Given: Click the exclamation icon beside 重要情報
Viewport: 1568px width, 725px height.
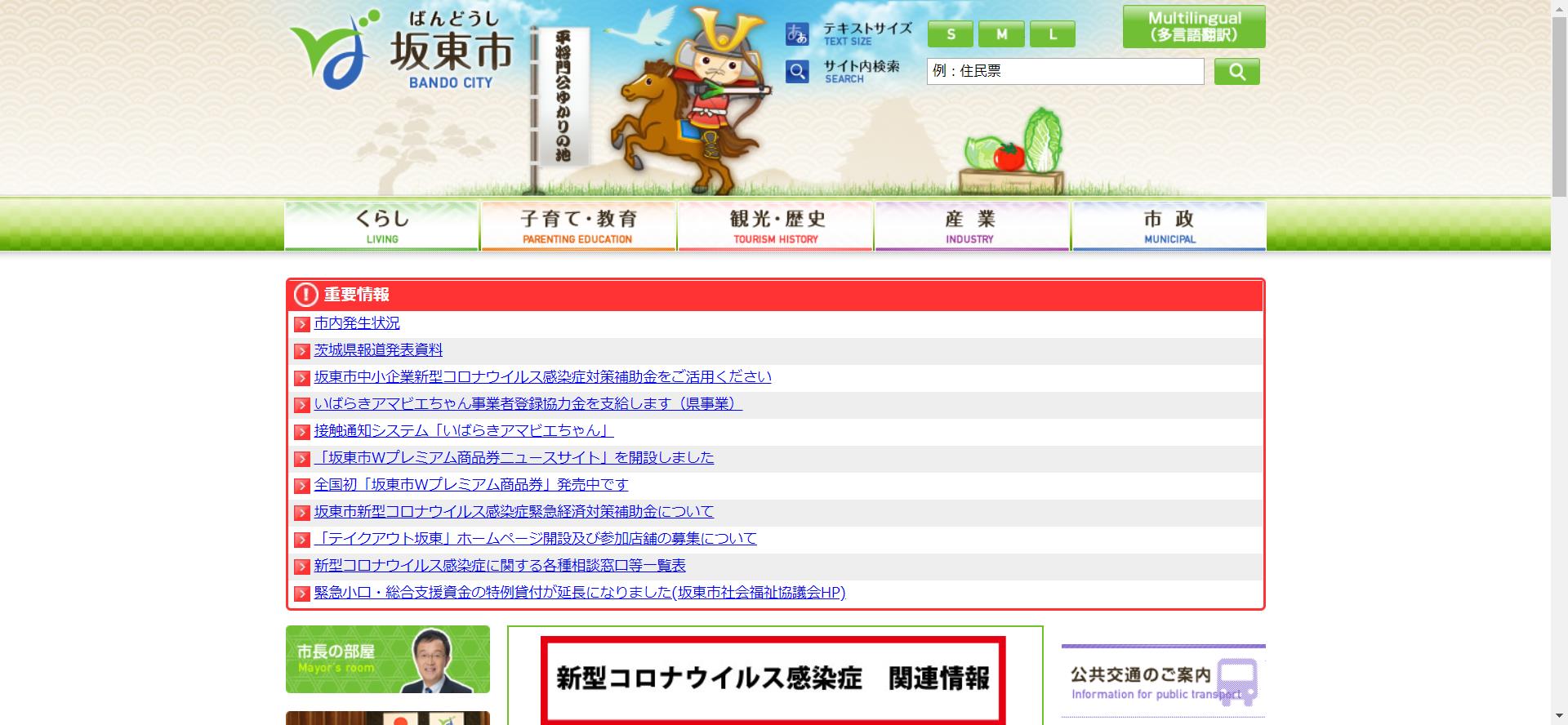Looking at the screenshot, I should tap(306, 295).
